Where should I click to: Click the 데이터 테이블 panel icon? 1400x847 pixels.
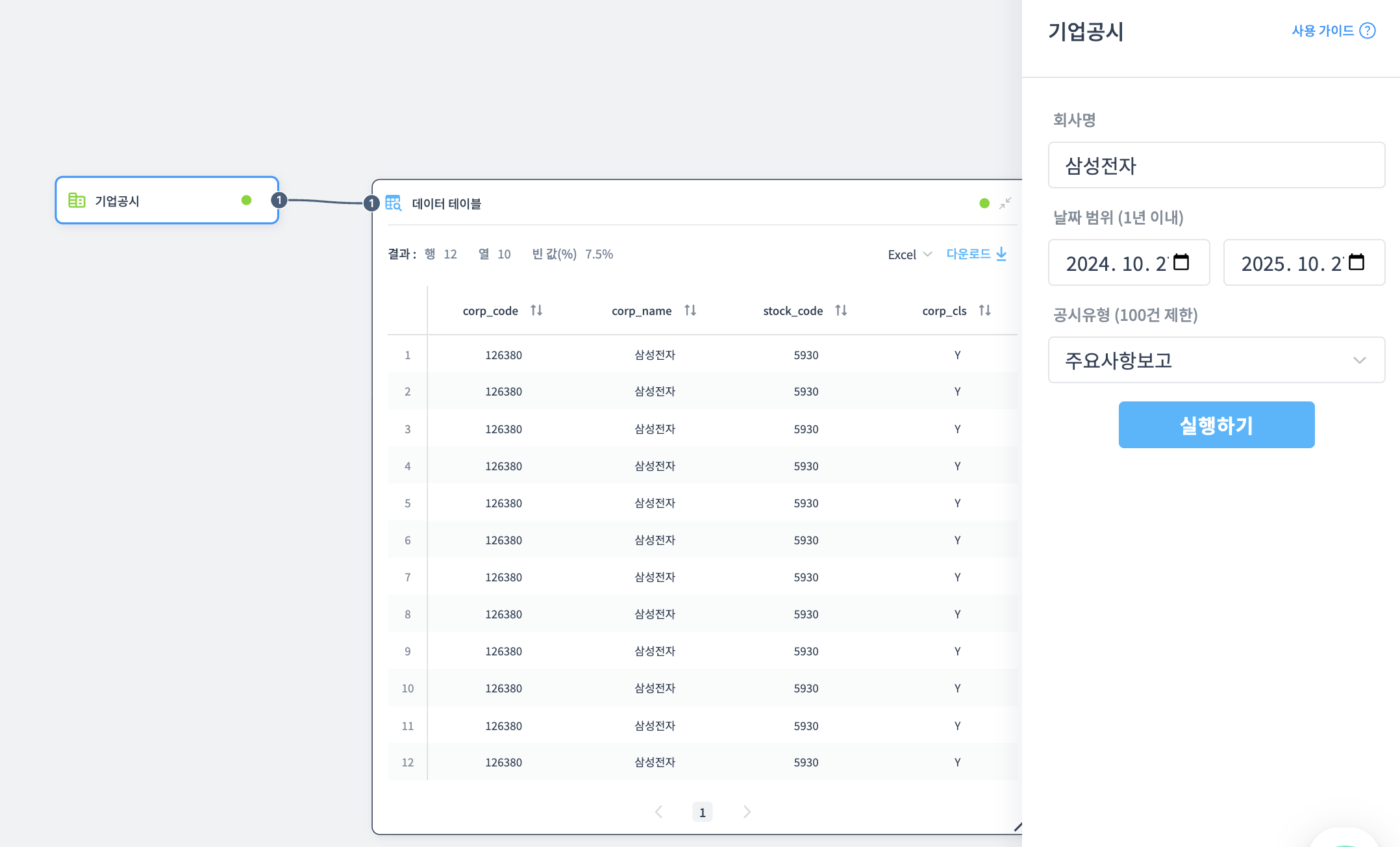click(x=394, y=203)
